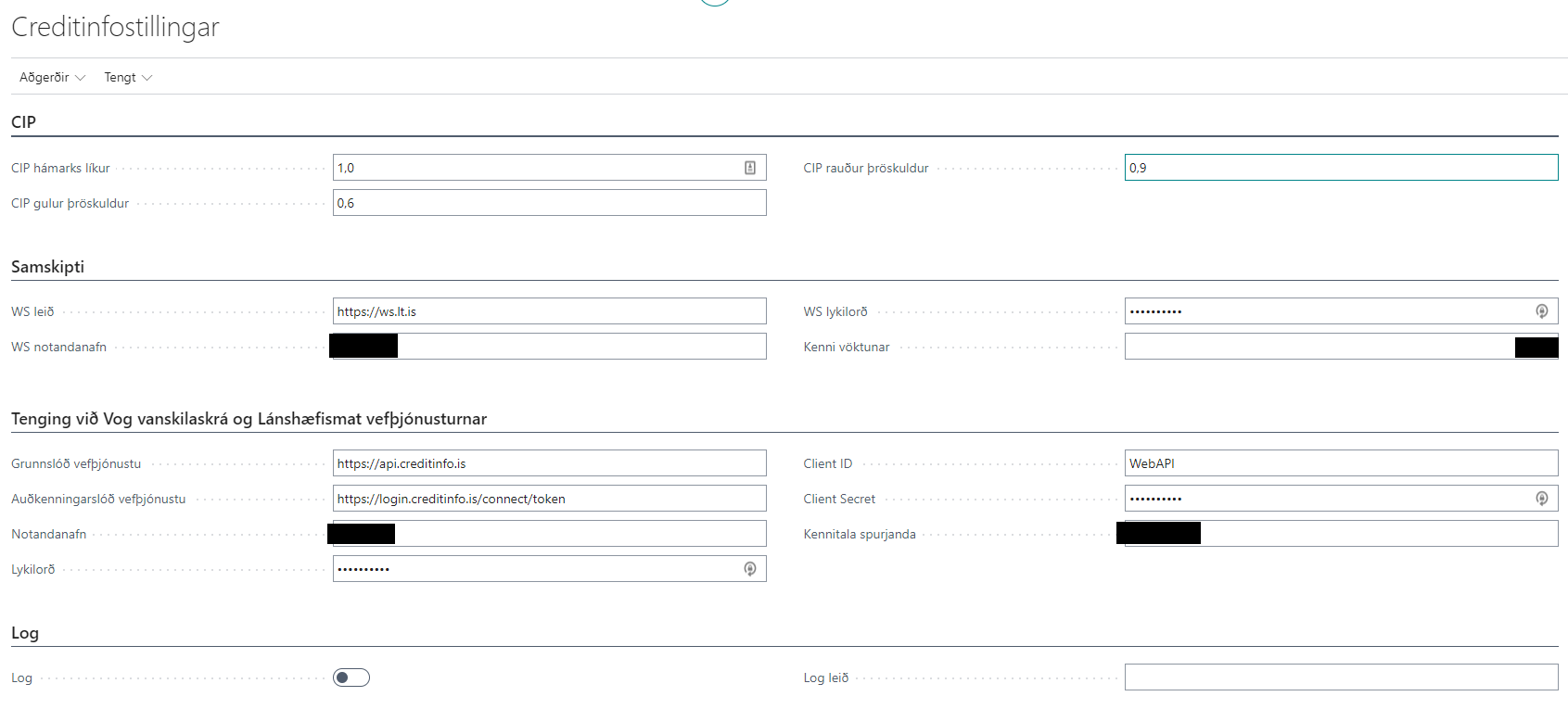This screenshot has height=709, width=1568.
Task: Click the Auðkenningarslóð vefþjónustu field
Action: pyautogui.click(x=549, y=499)
